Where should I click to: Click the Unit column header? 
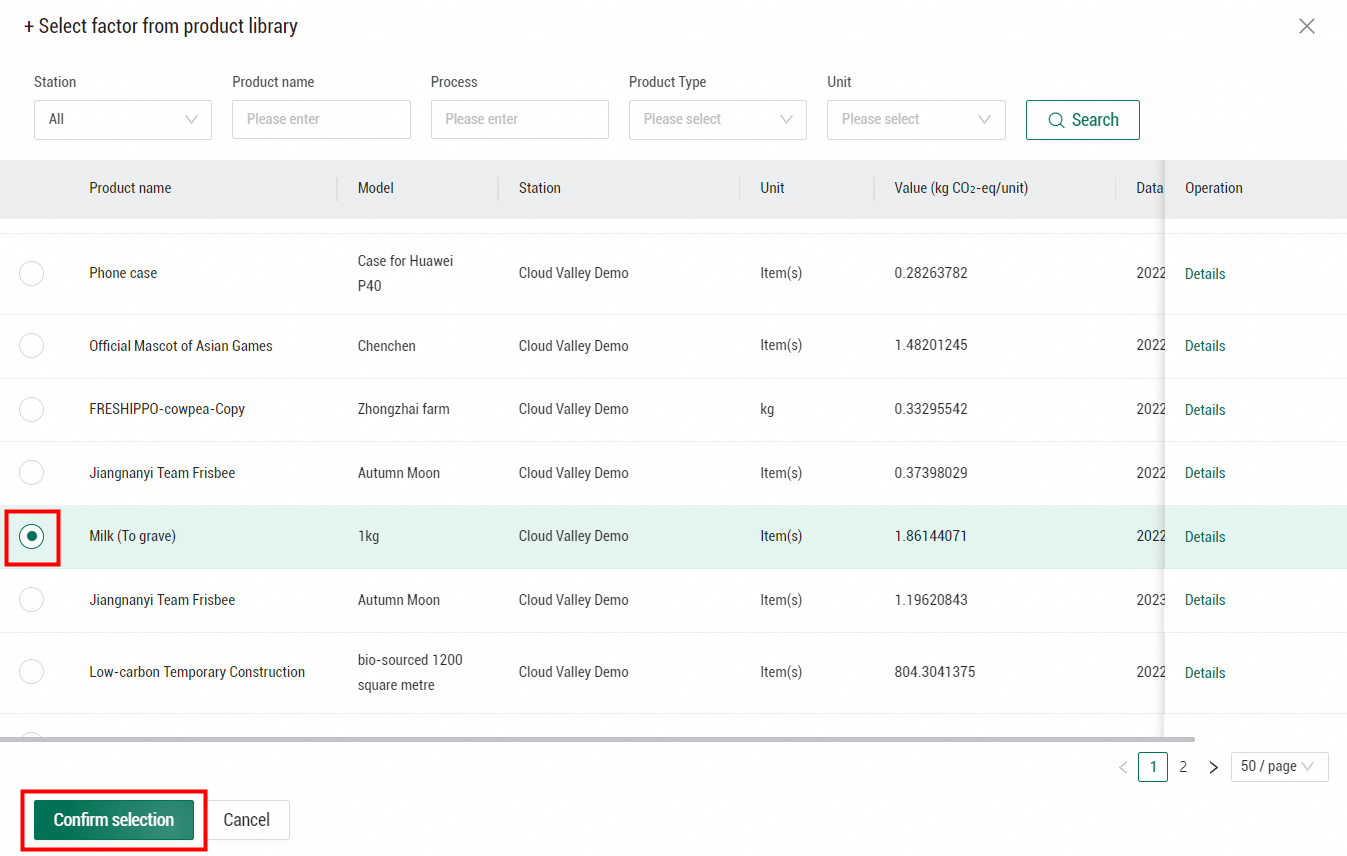point(772,188)
